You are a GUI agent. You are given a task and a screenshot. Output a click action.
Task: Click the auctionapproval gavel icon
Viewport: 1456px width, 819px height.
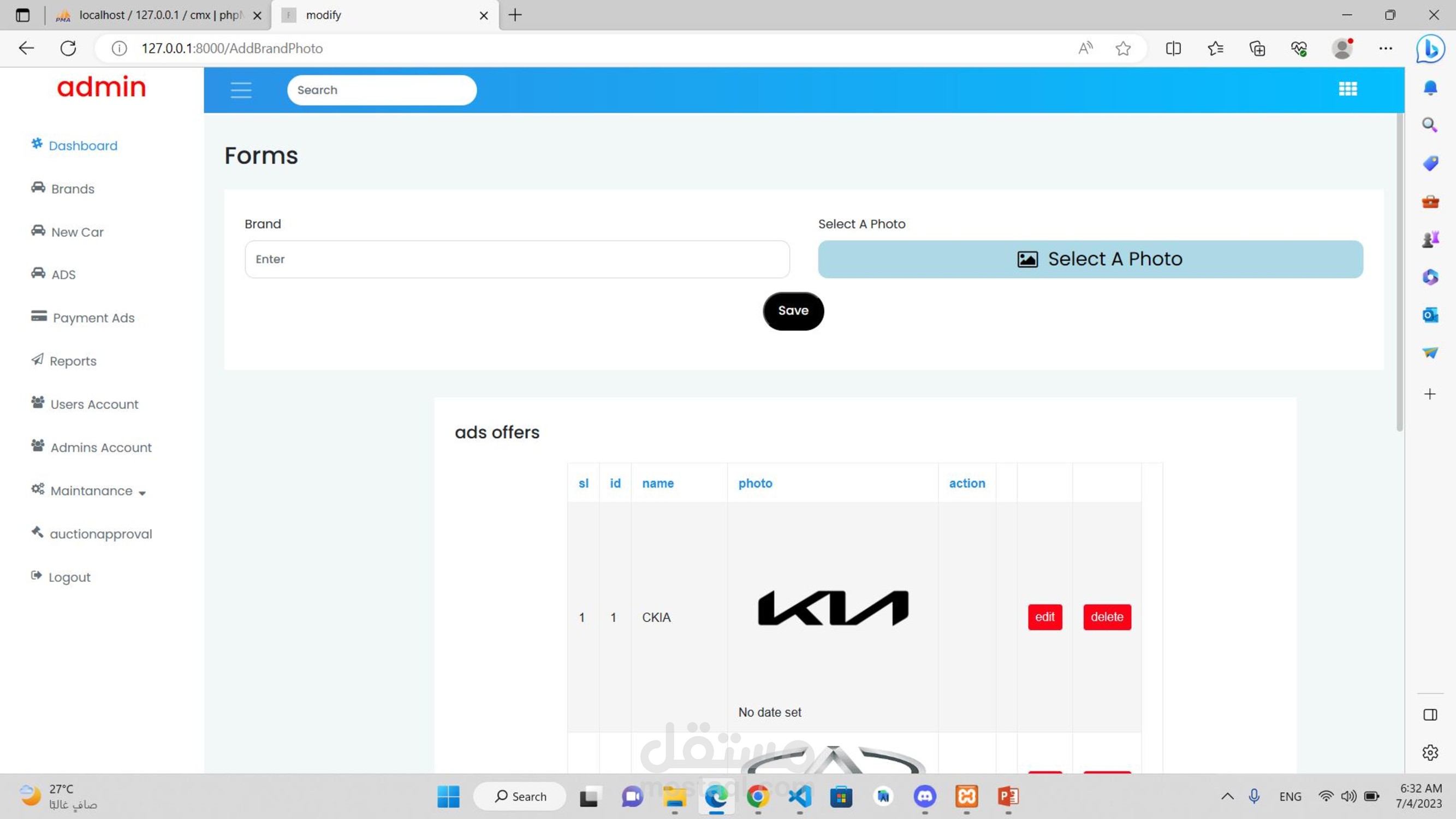click(x=37, y=532)
